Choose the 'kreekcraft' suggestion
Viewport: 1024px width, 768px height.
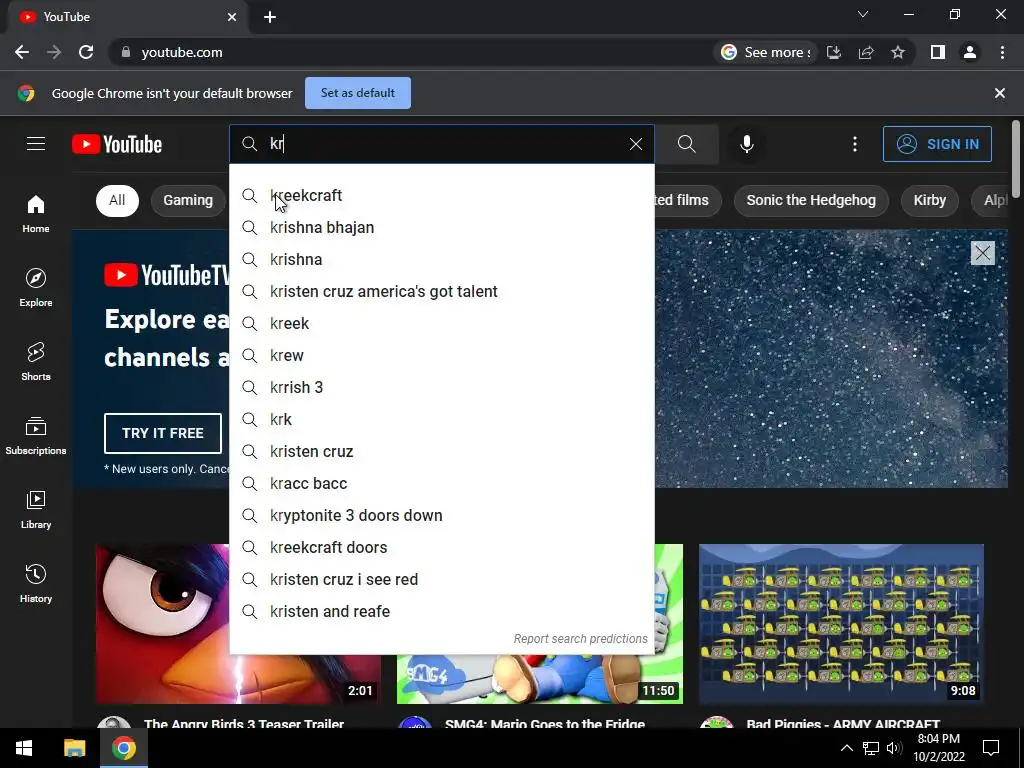point(442,195)
